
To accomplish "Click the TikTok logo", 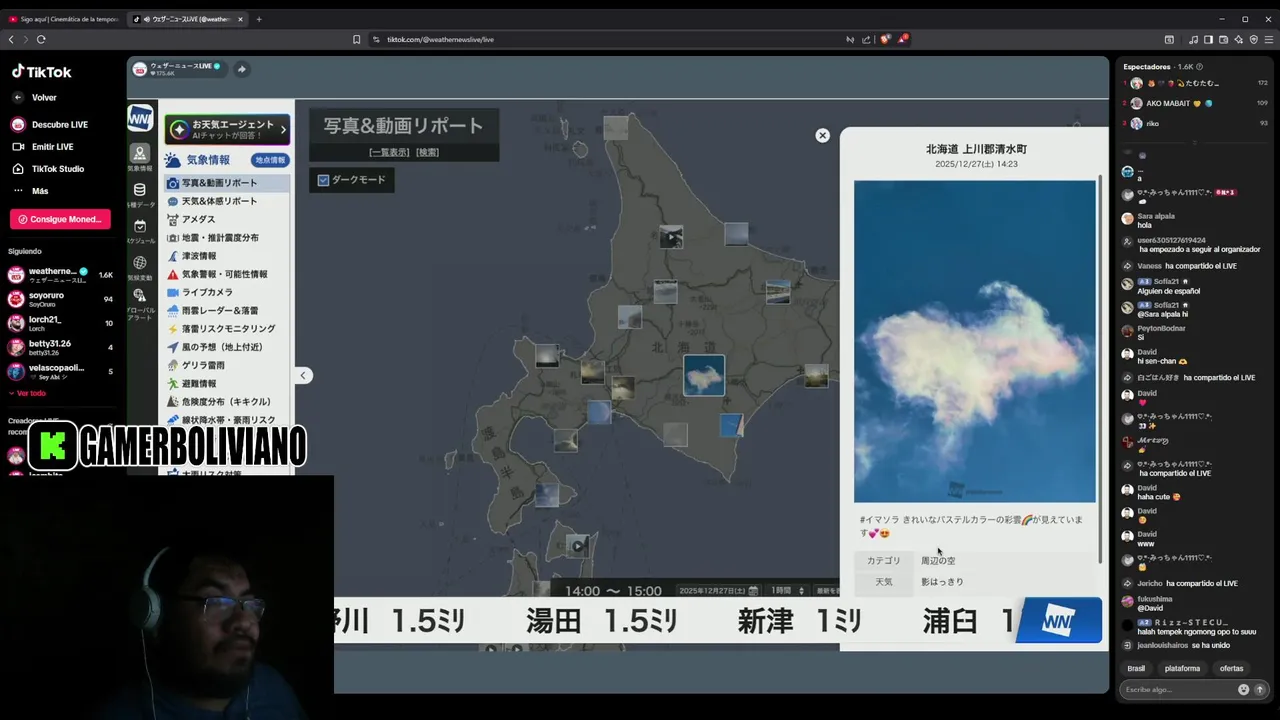I will pos(42,72).
